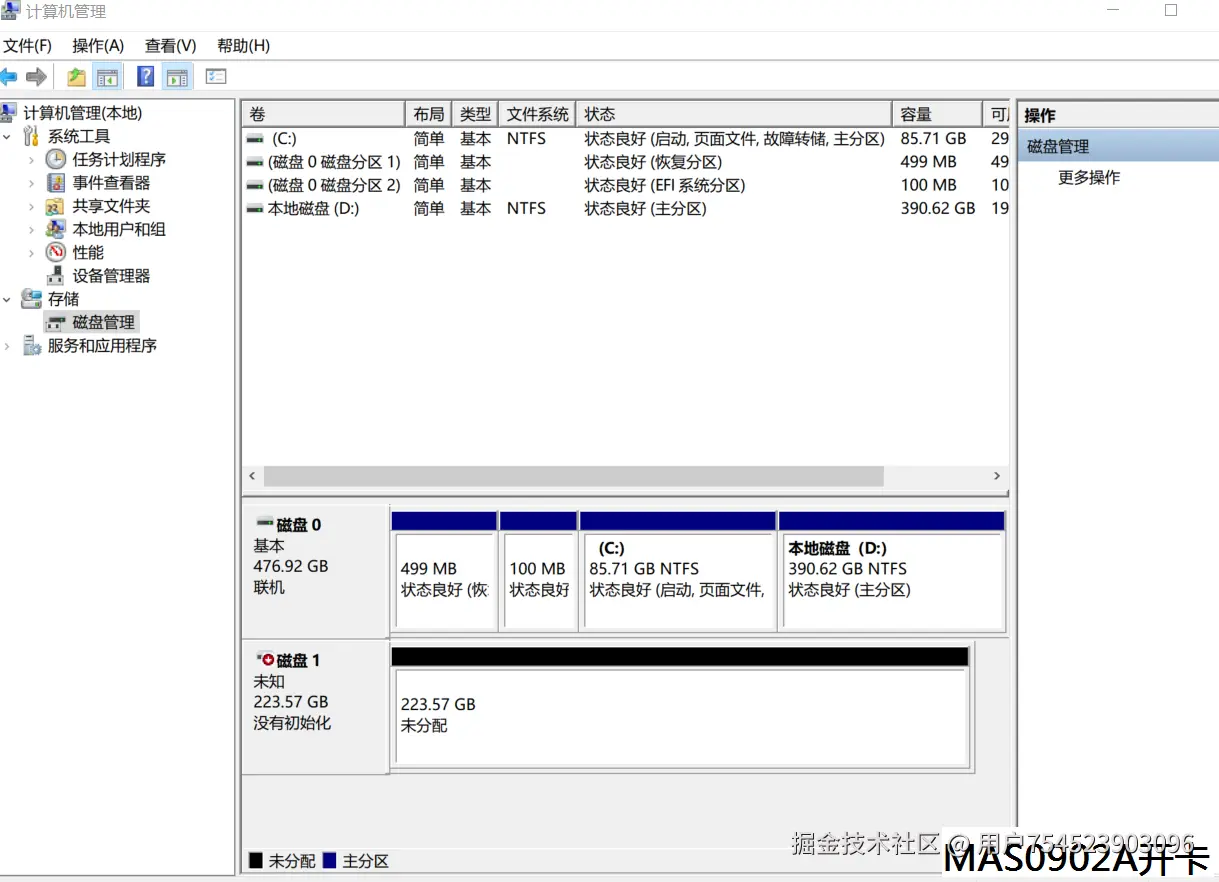Viewport: 1219px width, 882px height.
Task: Collapse the 系统工具 tree node
Action: tap(8, 137)
